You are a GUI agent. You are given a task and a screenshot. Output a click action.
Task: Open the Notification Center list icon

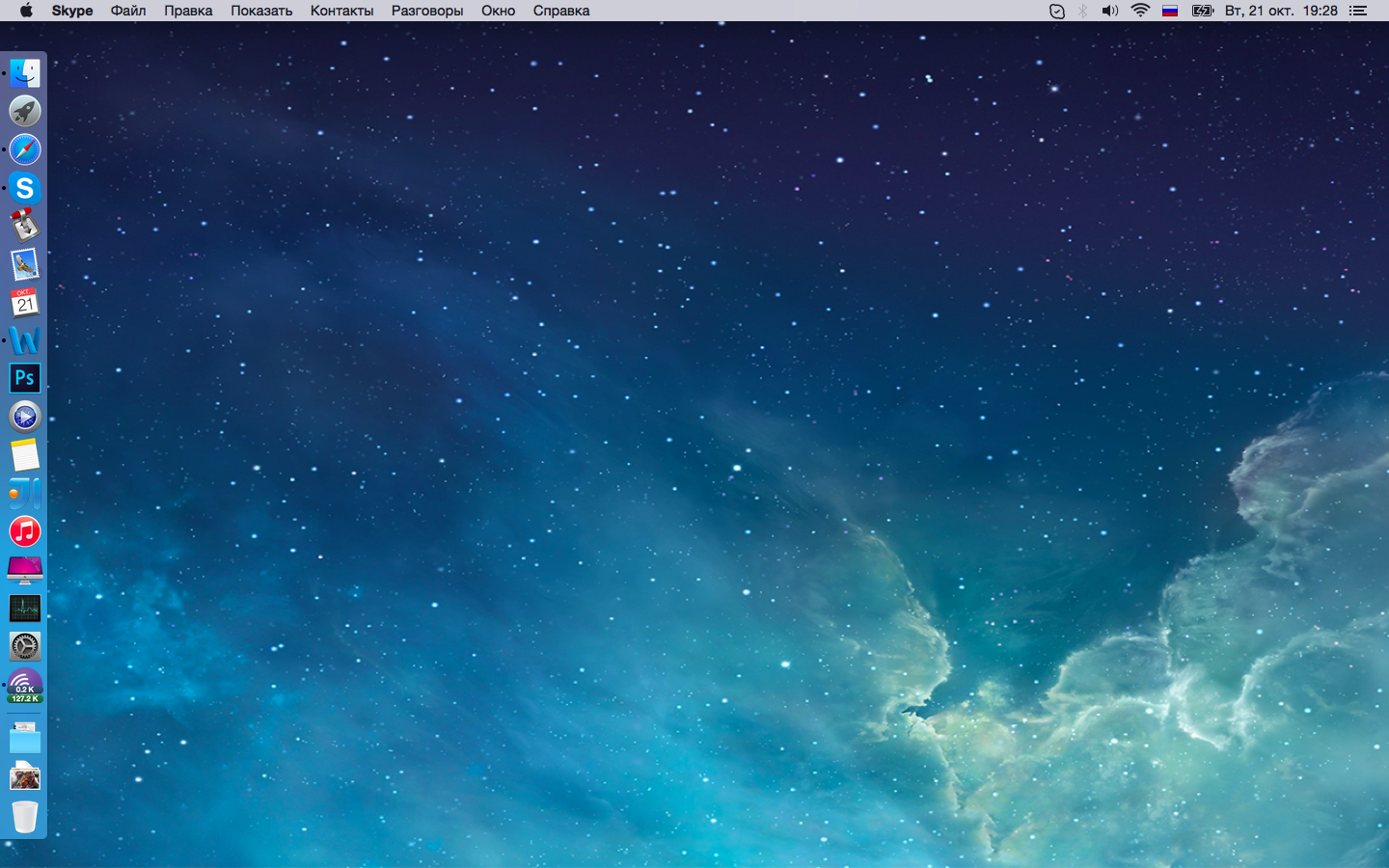1358,11
